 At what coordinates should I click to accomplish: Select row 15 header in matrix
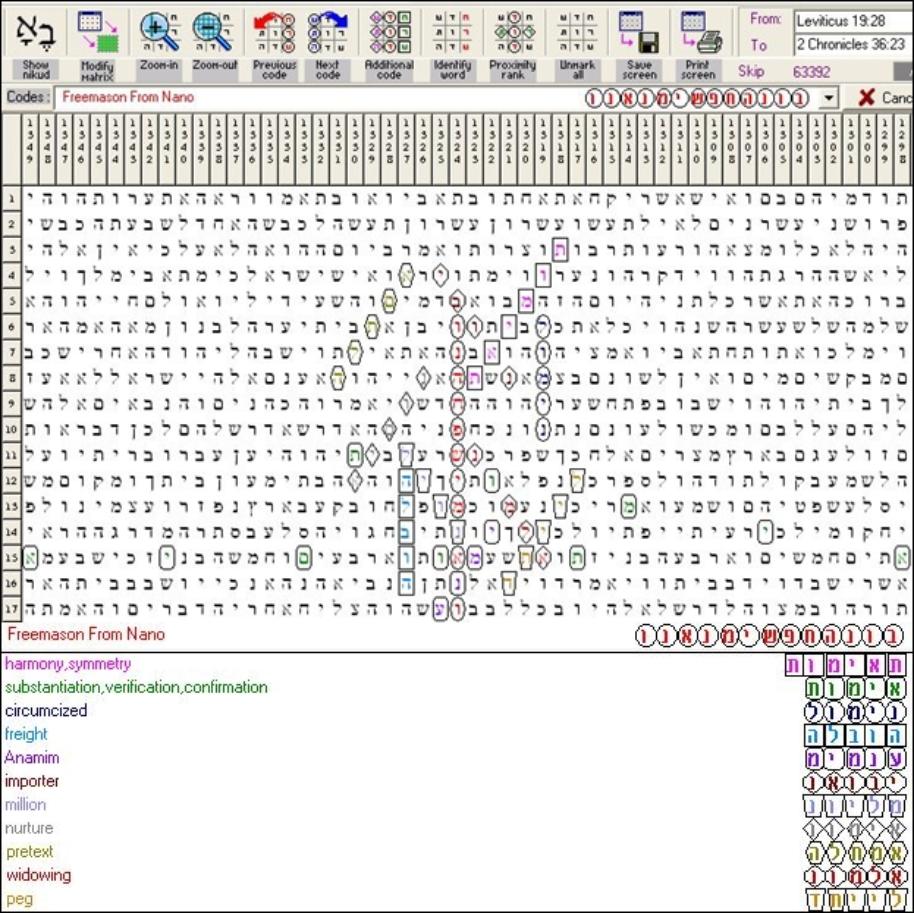(11, 556)
